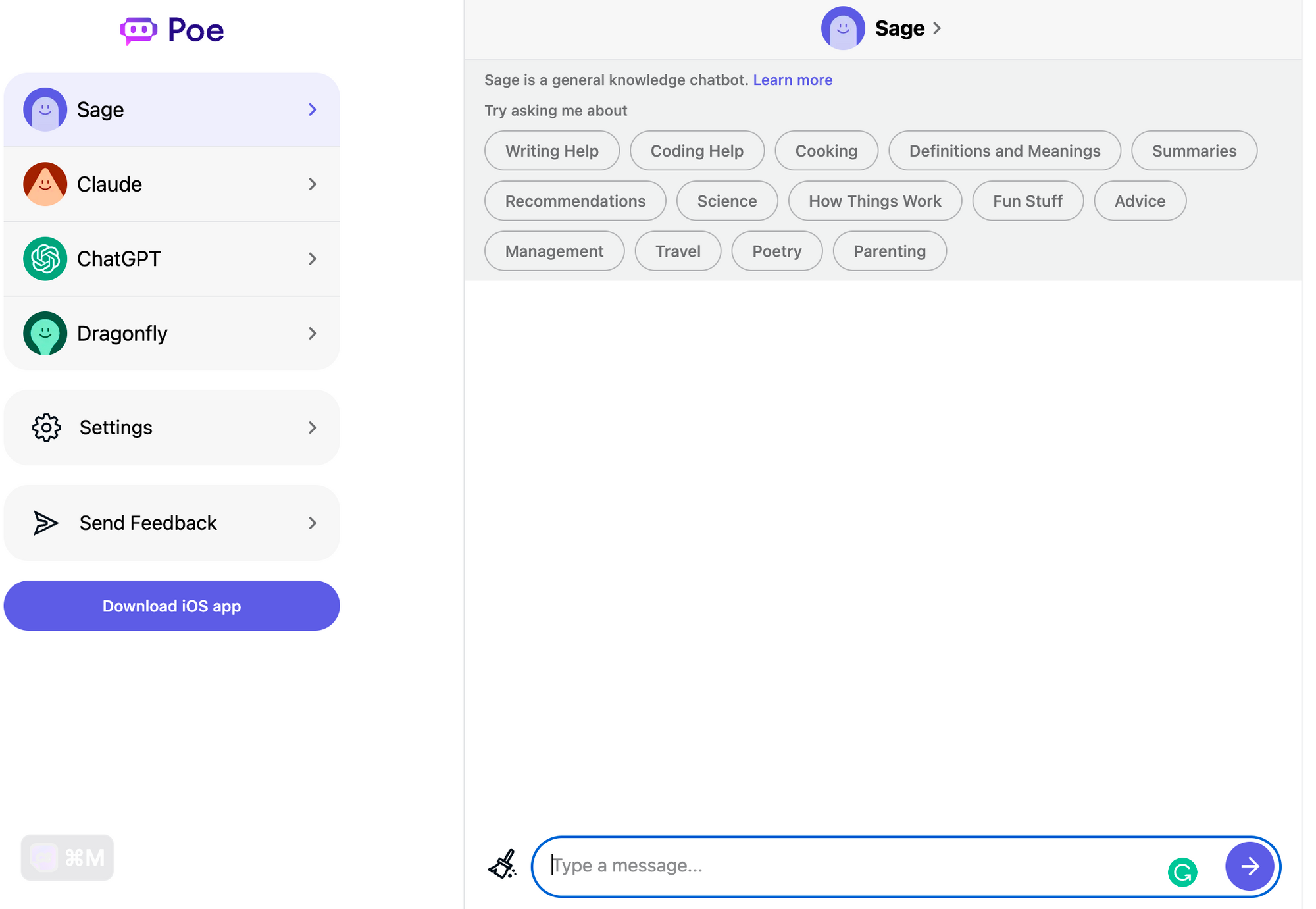Expand the Claude chatbot menu
The image size is (1316, 909).
tap(314, 184)
